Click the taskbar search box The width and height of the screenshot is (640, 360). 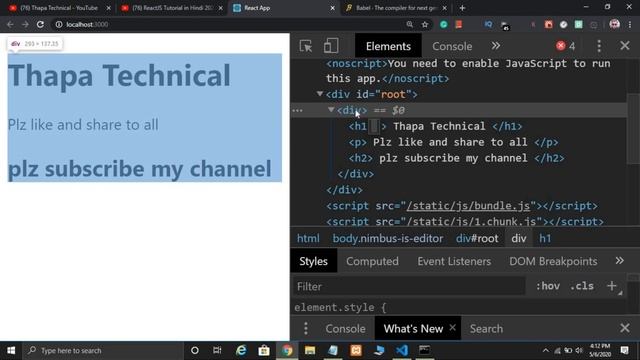tap(103, 350)
